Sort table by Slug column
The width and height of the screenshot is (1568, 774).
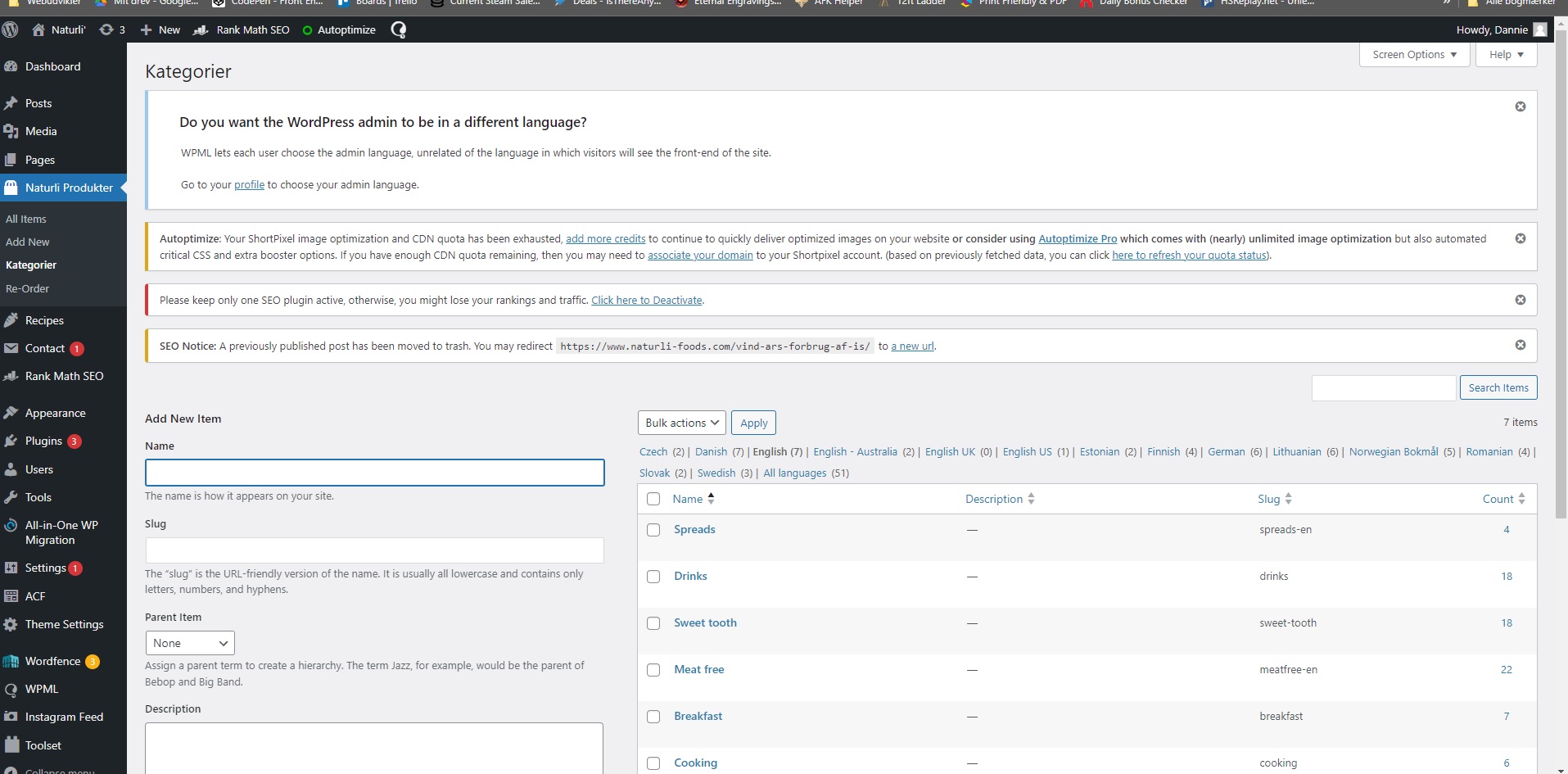[x=1275, y=499]
